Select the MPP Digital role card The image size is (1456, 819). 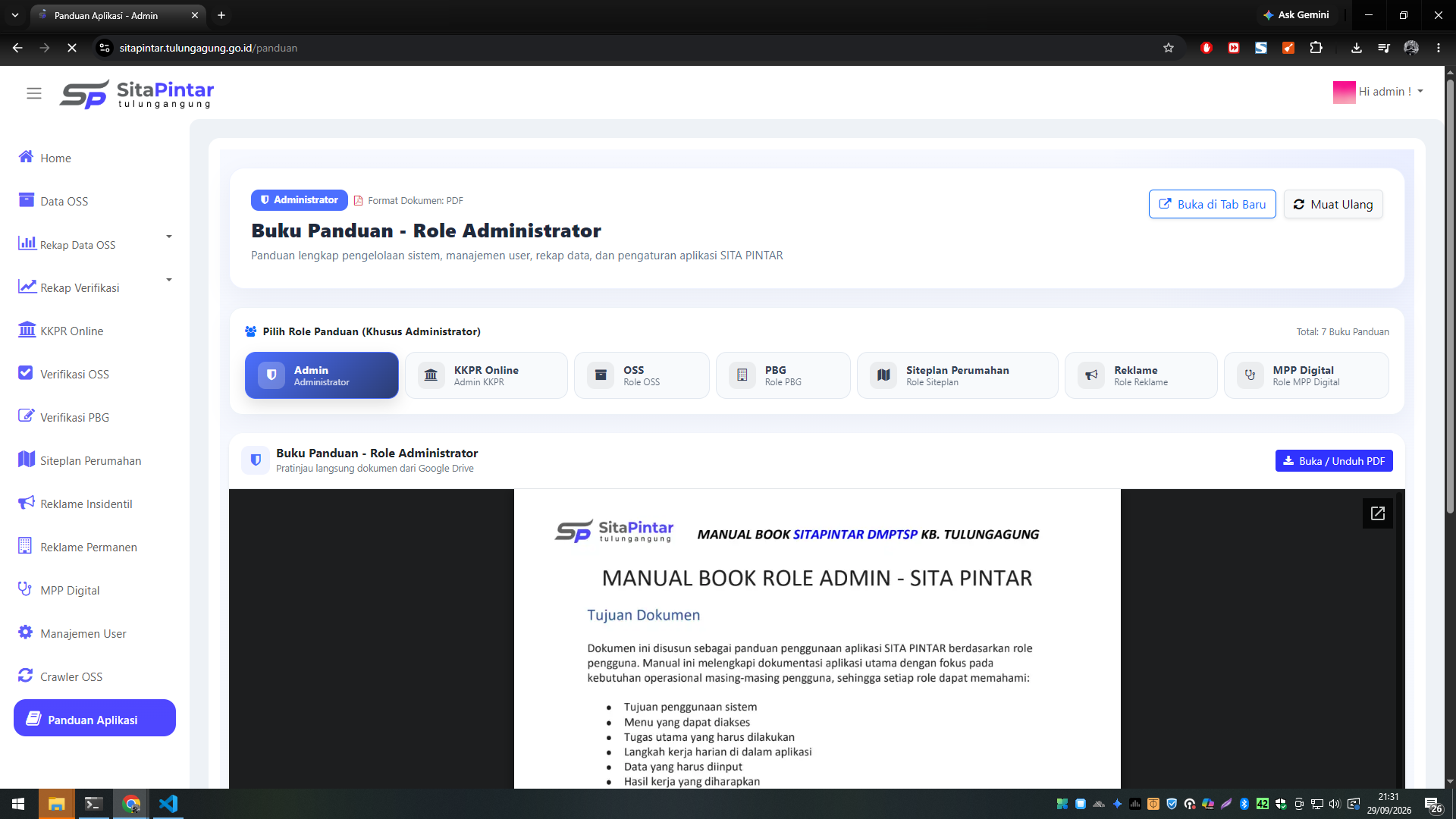(x=1306, y=375)
